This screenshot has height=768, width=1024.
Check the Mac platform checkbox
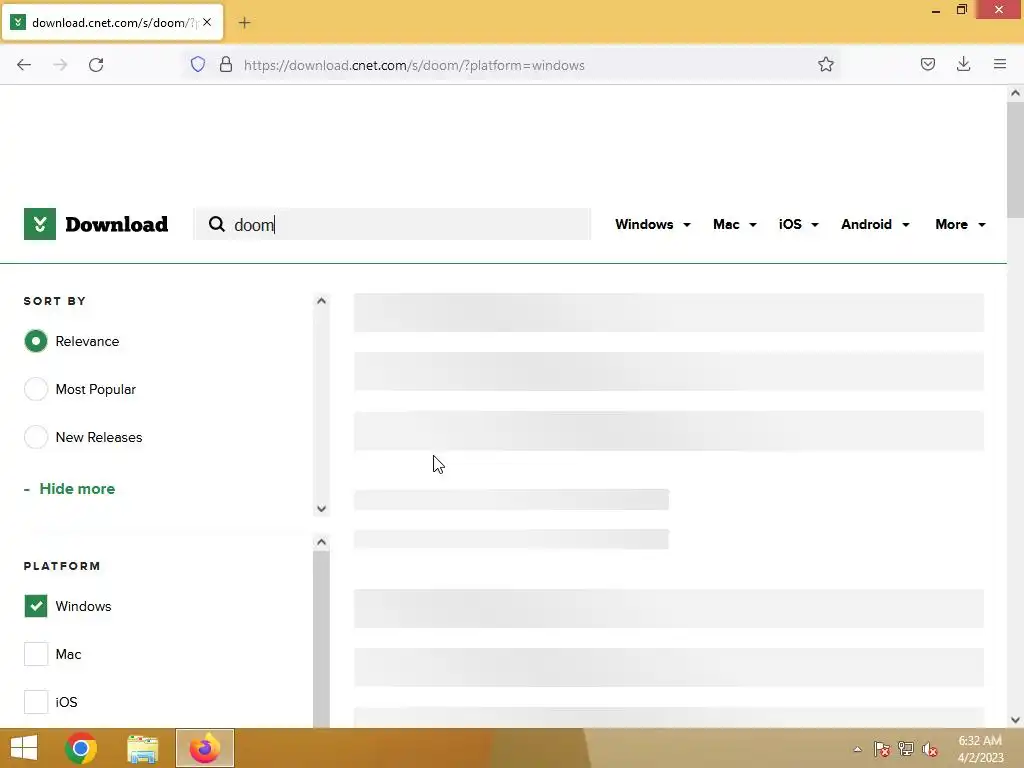pos(36,654)
